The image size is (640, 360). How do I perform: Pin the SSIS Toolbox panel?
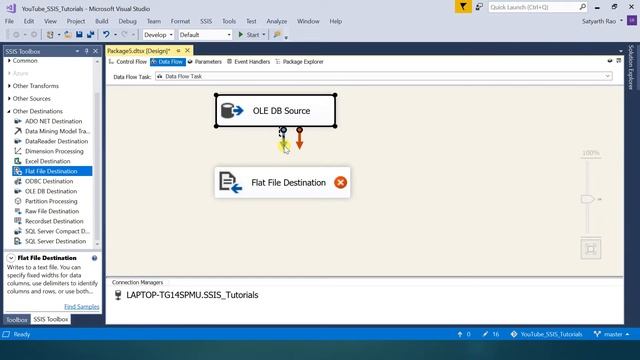point(87,51)
